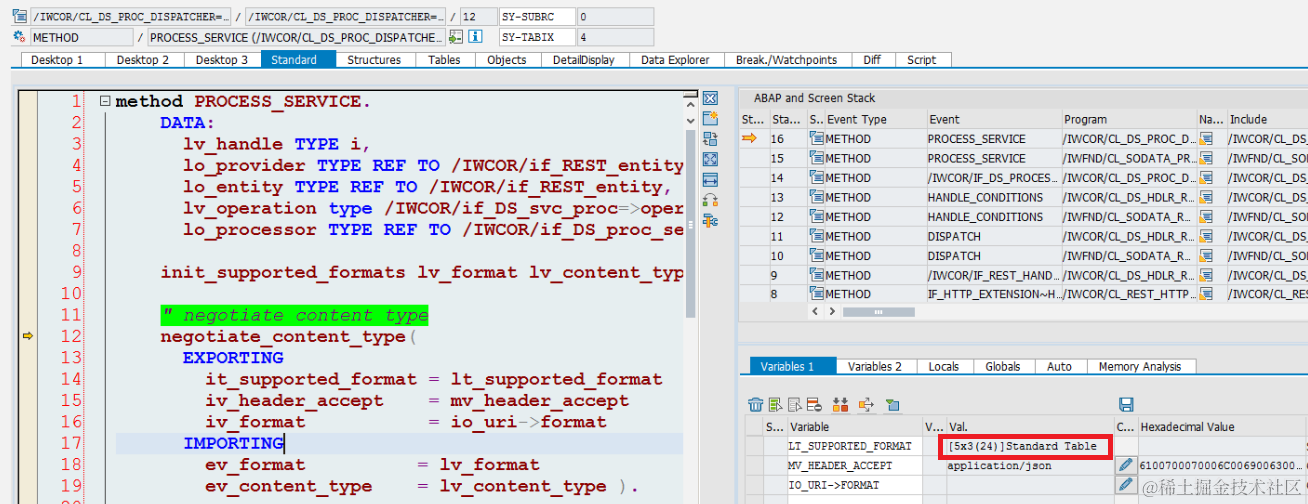
Task: Open the Tables tab
Action: (444, 60)
